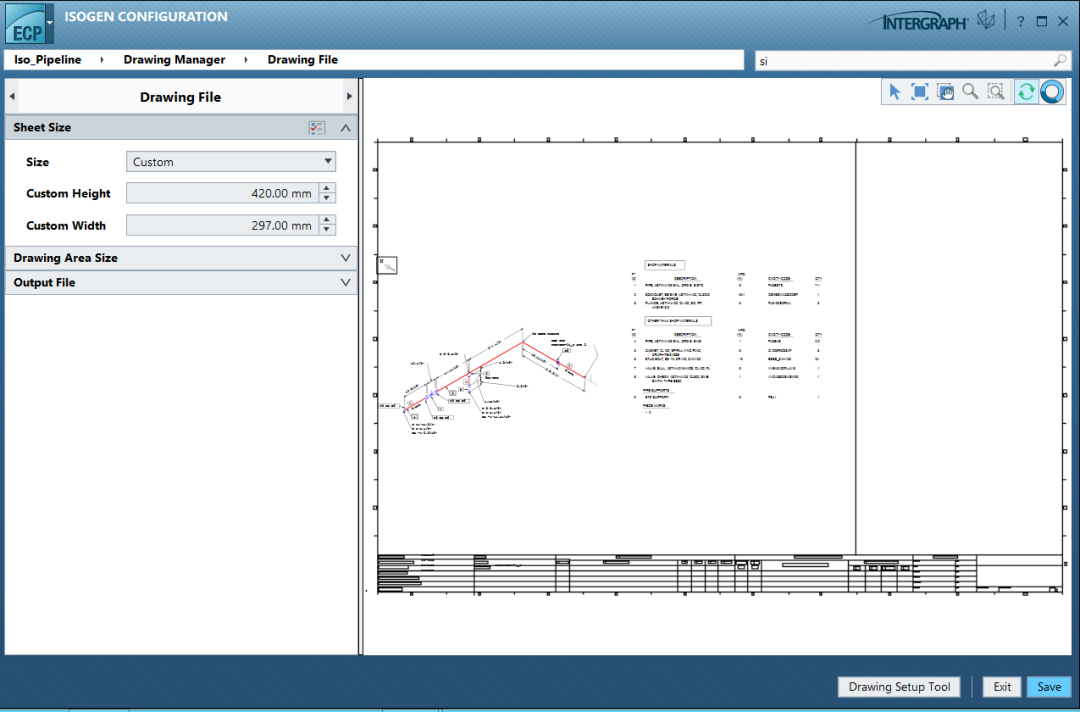Click the Custom Height label
This screenshot has width=1080, height=712.
[x=68, y=193]
